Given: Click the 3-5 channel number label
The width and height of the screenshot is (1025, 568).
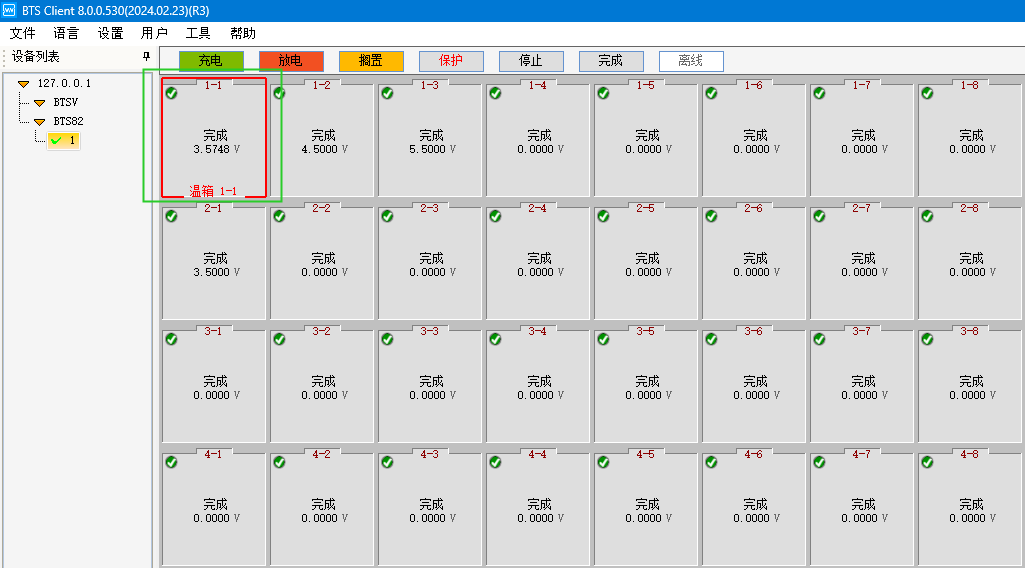Looking at the screenshot, I should tap(645, 331).
